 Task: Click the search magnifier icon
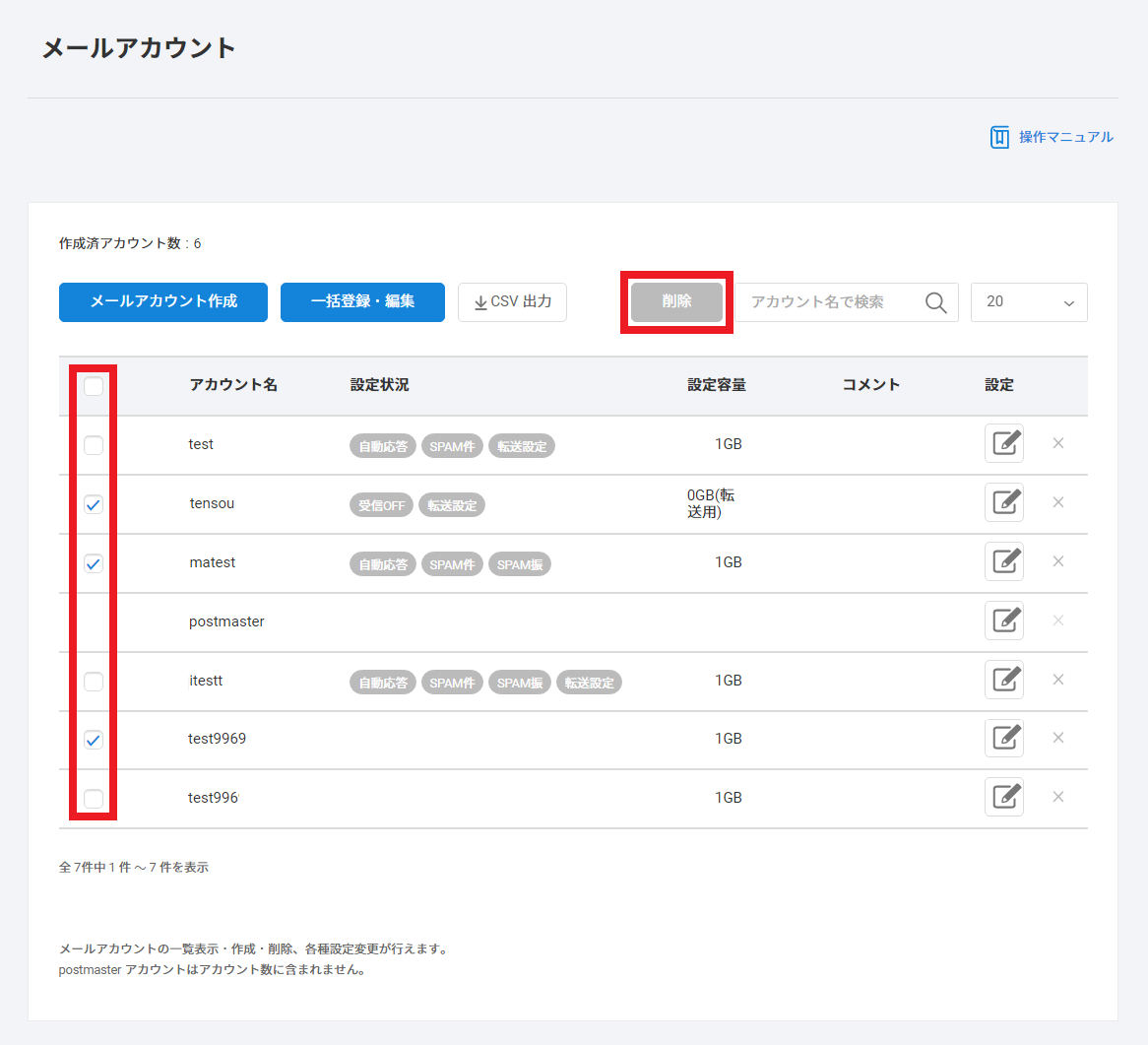click(936, 302)
